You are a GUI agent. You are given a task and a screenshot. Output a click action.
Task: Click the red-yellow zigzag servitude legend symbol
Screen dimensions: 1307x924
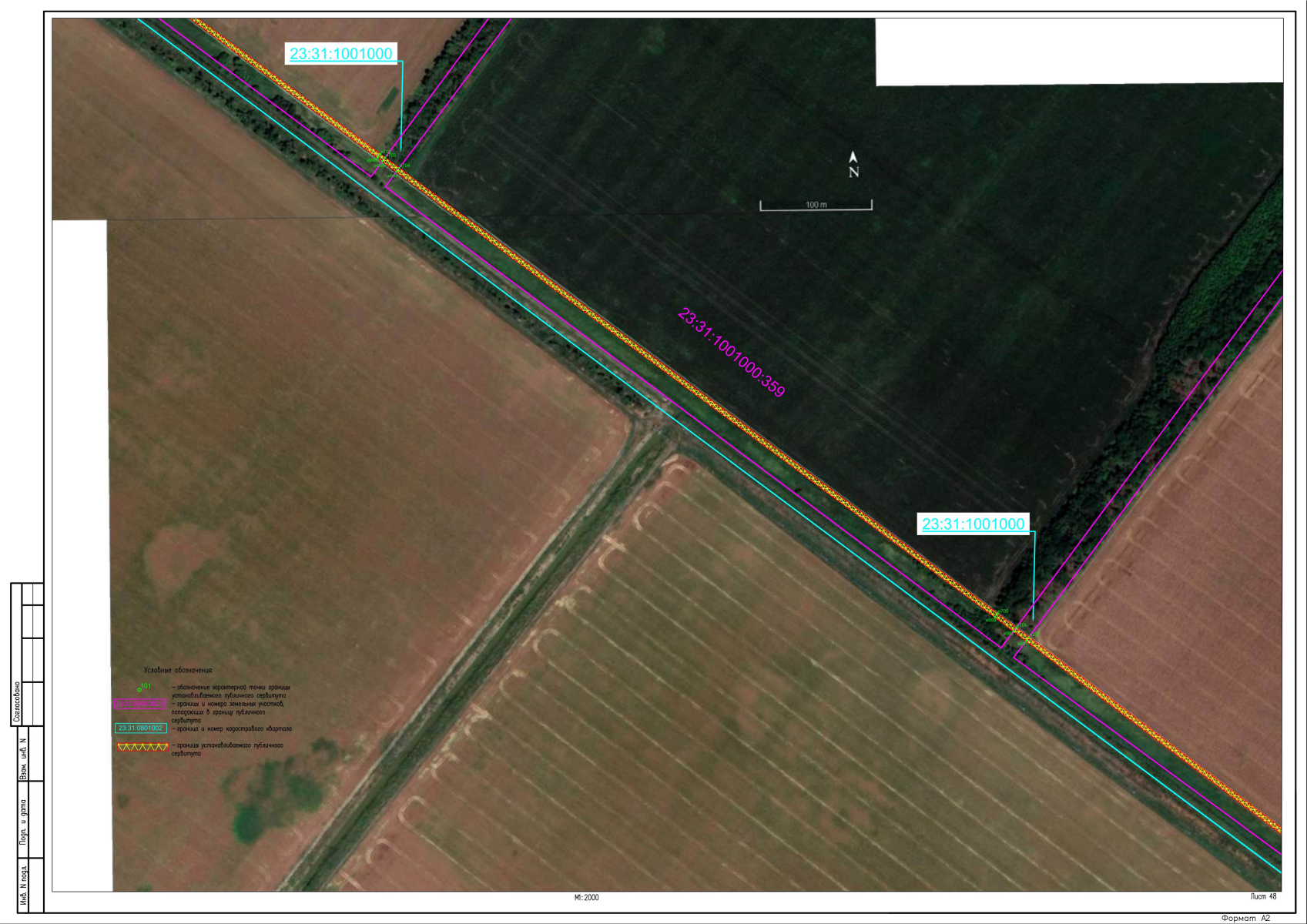click(142, 747)
